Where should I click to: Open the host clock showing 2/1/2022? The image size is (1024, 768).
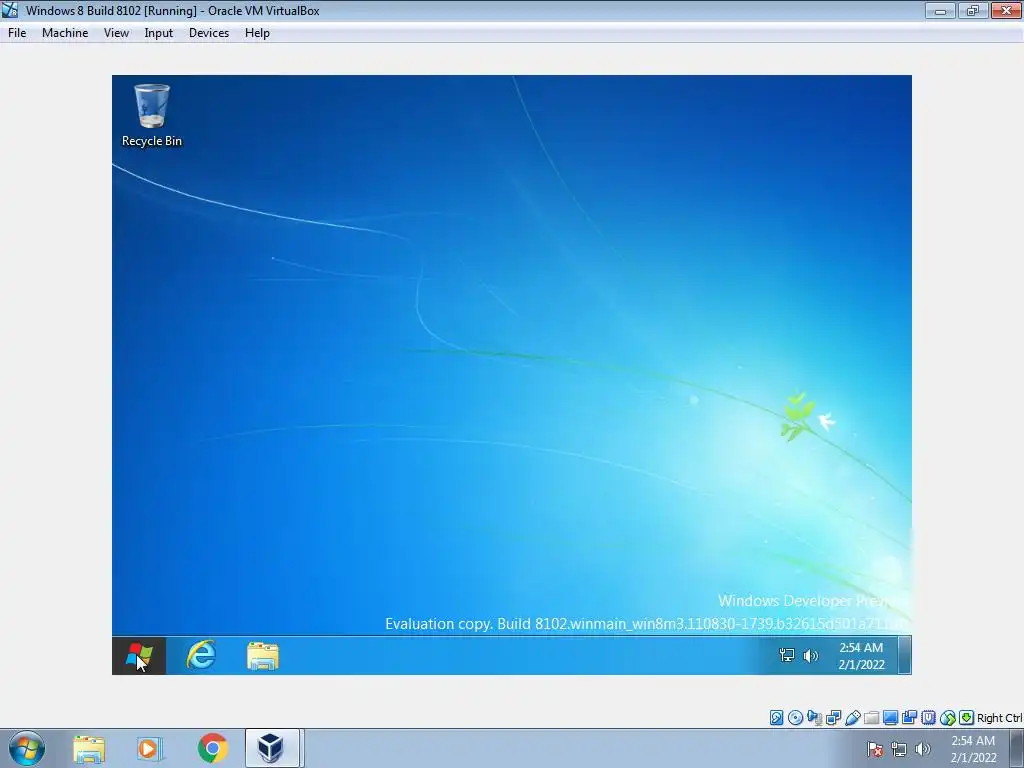(x=973, y=749)
